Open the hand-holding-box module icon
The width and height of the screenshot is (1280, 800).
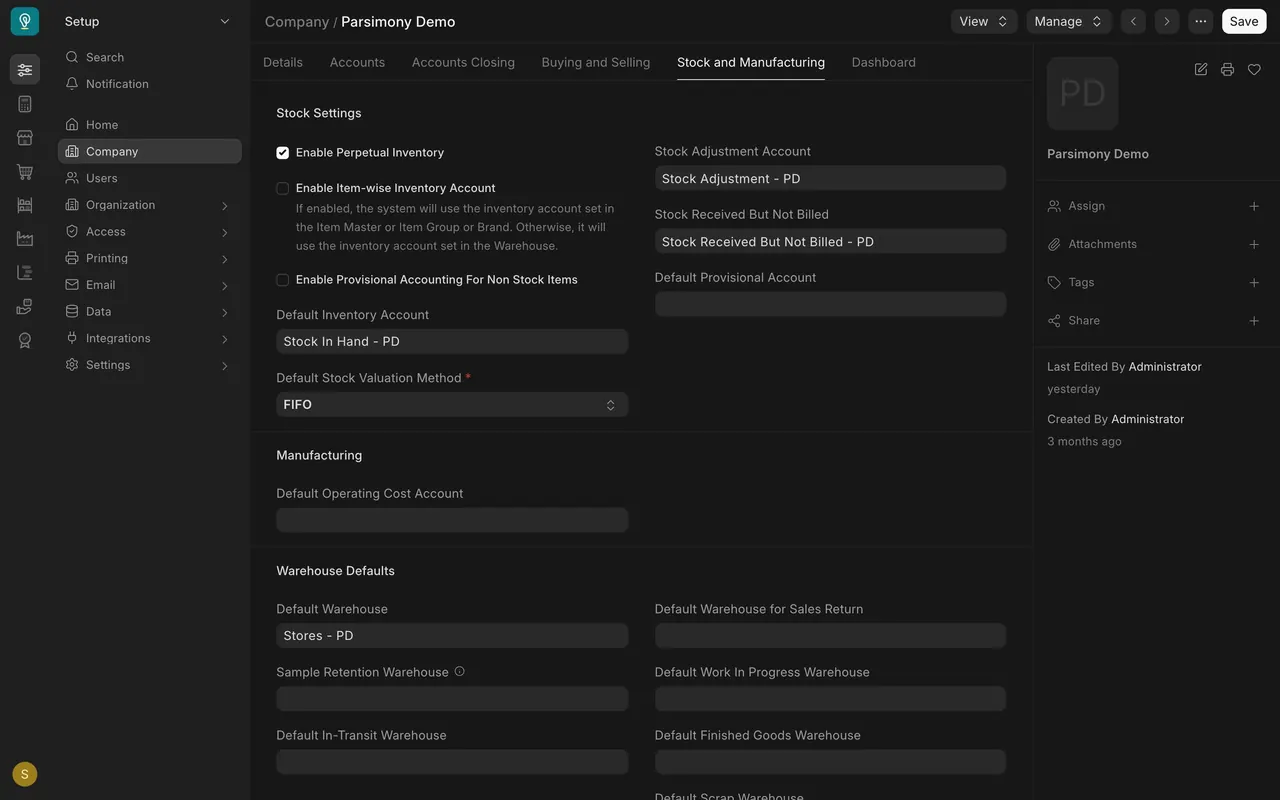point(25,307)
